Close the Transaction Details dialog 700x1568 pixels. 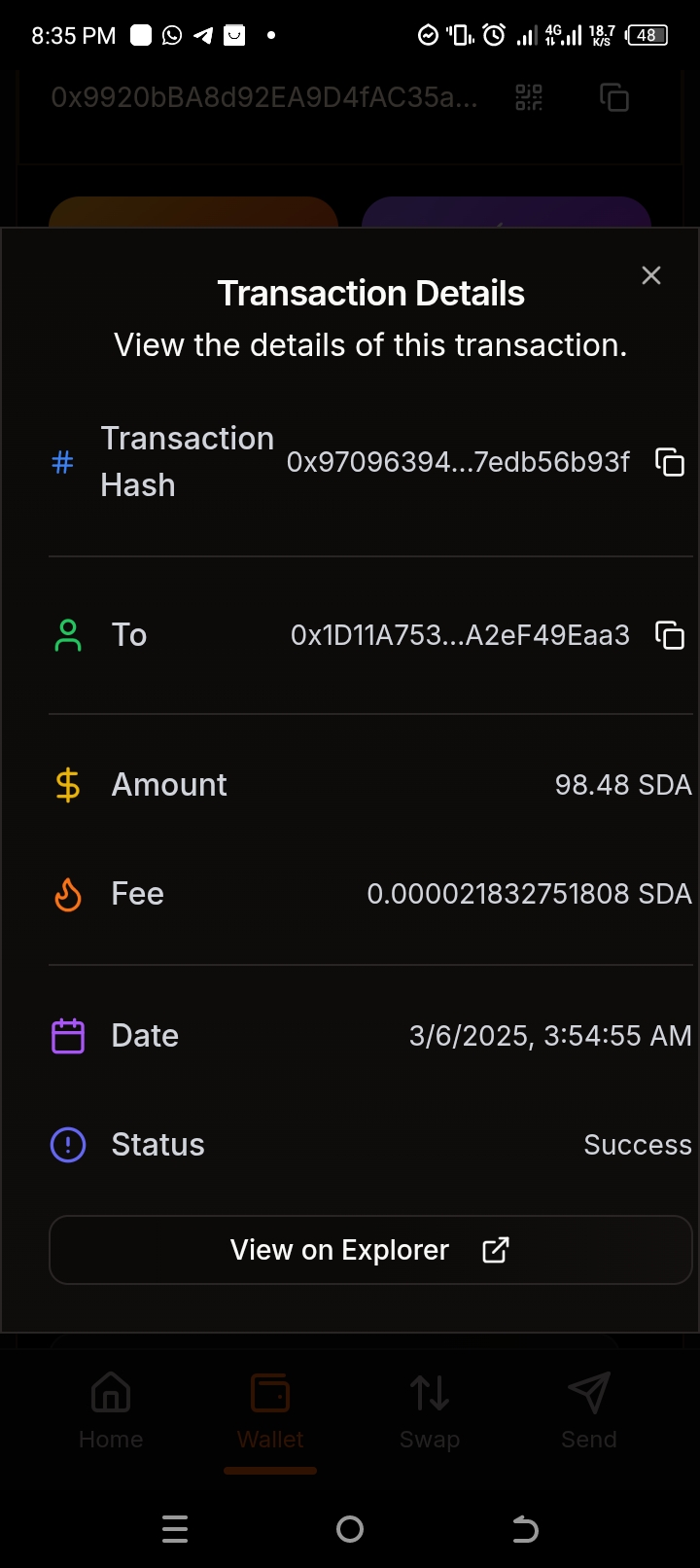[x=651, y=275]
